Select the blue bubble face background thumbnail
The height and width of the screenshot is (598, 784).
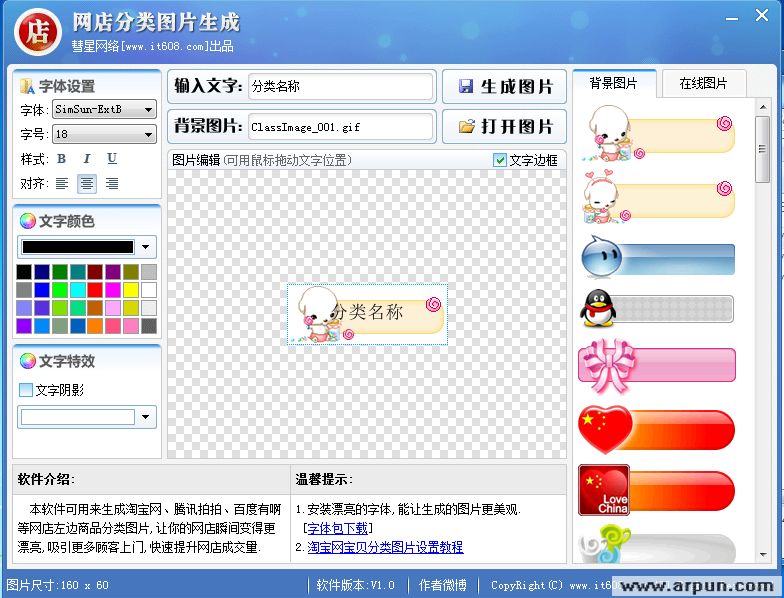pyautogui.click(x=658, y=257)
